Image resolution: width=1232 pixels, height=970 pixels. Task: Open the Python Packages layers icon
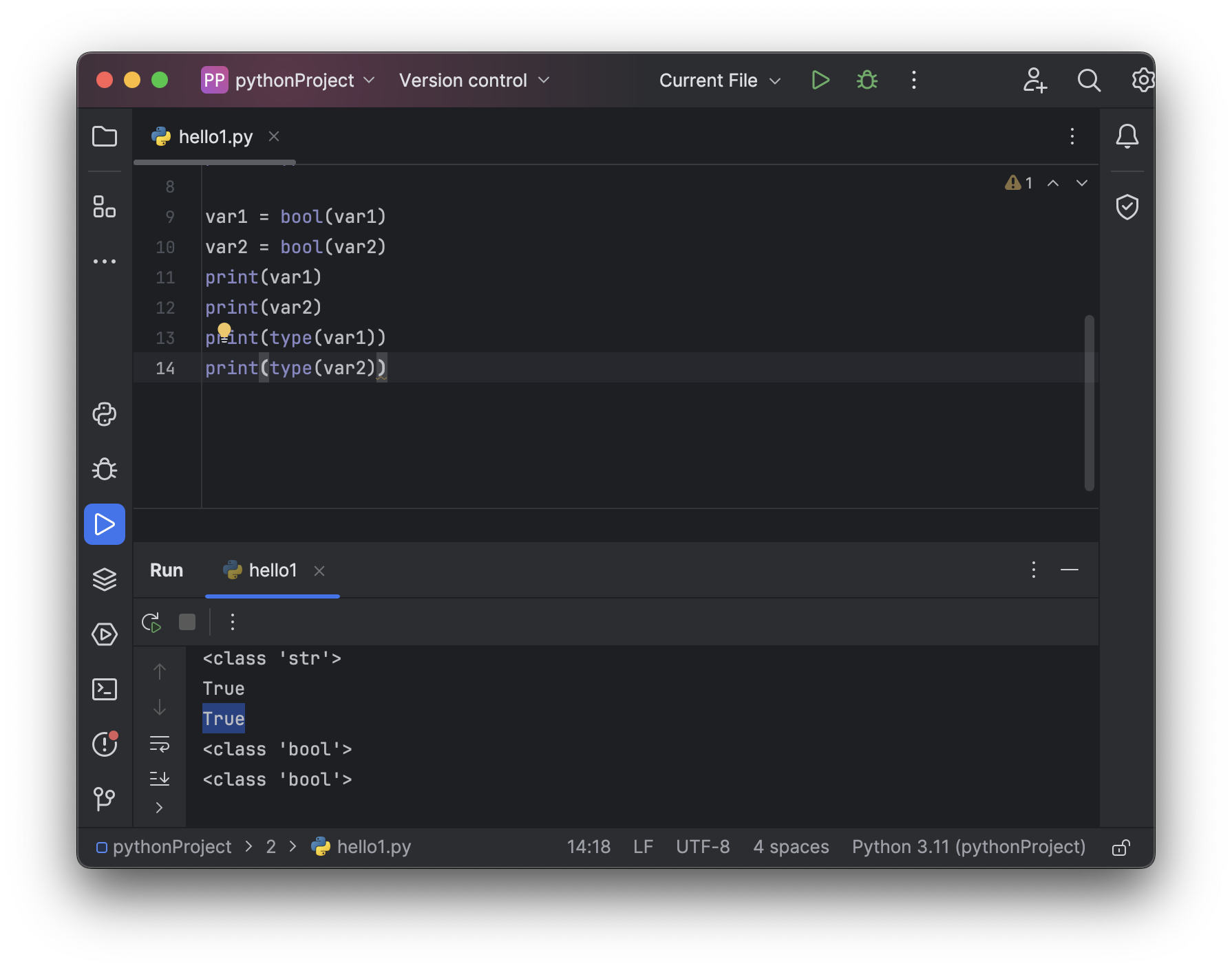tap(105, 579)
